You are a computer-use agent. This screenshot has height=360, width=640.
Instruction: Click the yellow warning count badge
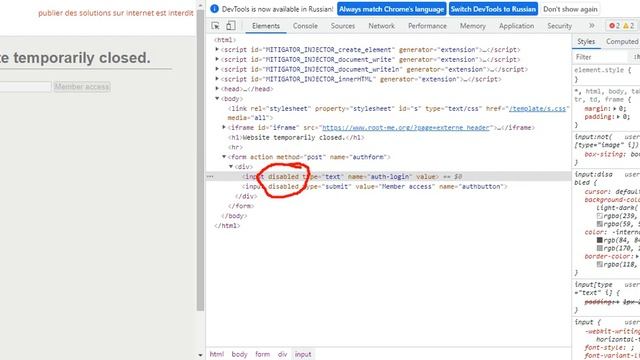tap(629, 26)
